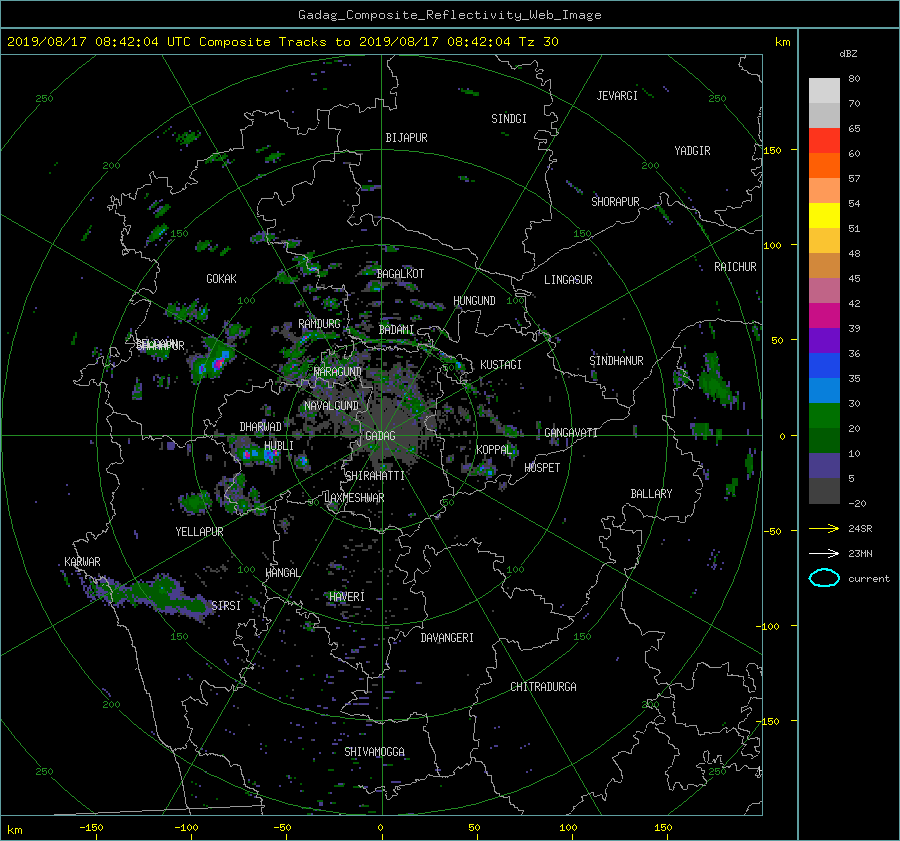
Task: Click the SHIRAHATTI city label
Action: (375, 476)
